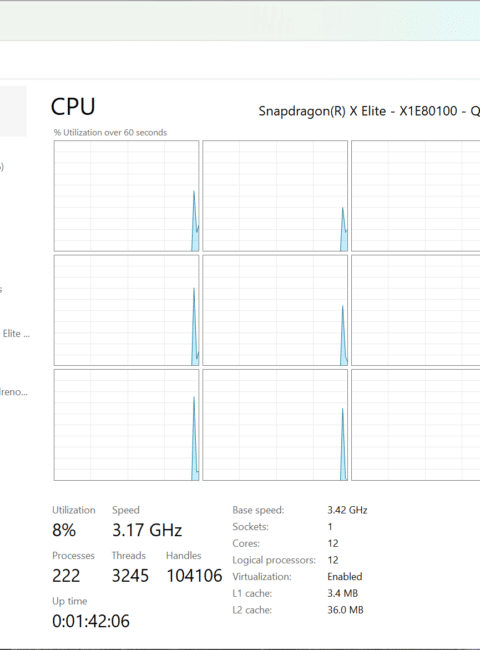Viewport: 480px width, 650px height.
Task: Click the 3.17 GHz Speed value
Action: pyautogui.click(x=147, y=530)
